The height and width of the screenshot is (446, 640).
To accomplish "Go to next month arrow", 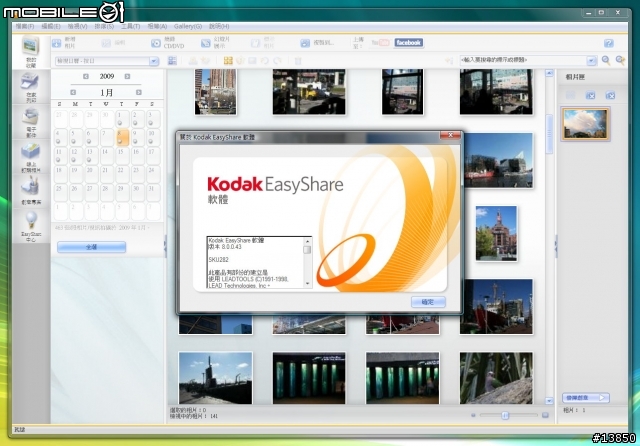I will (139, 92).
